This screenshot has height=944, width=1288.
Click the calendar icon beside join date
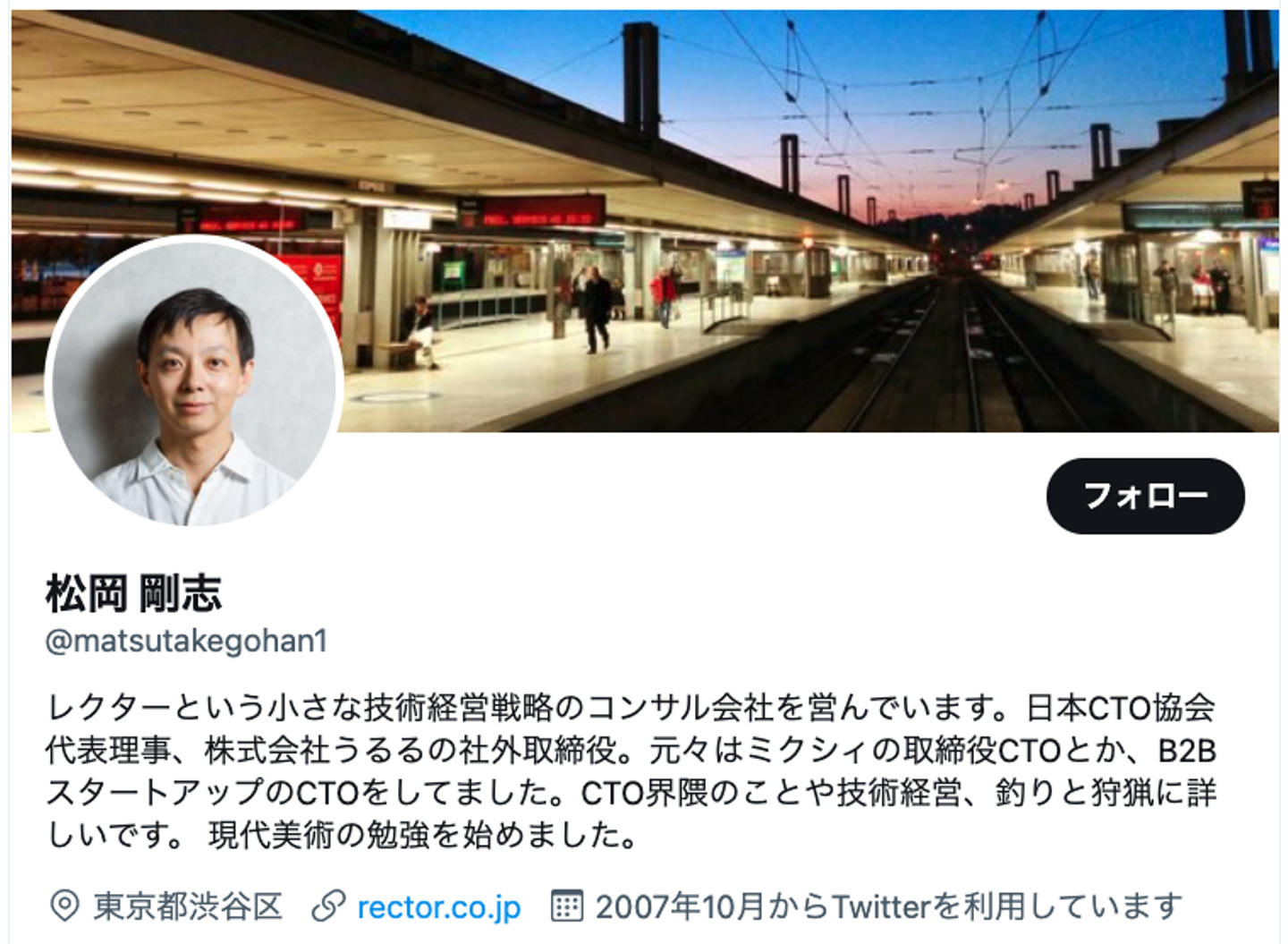(x=567, y=906)
